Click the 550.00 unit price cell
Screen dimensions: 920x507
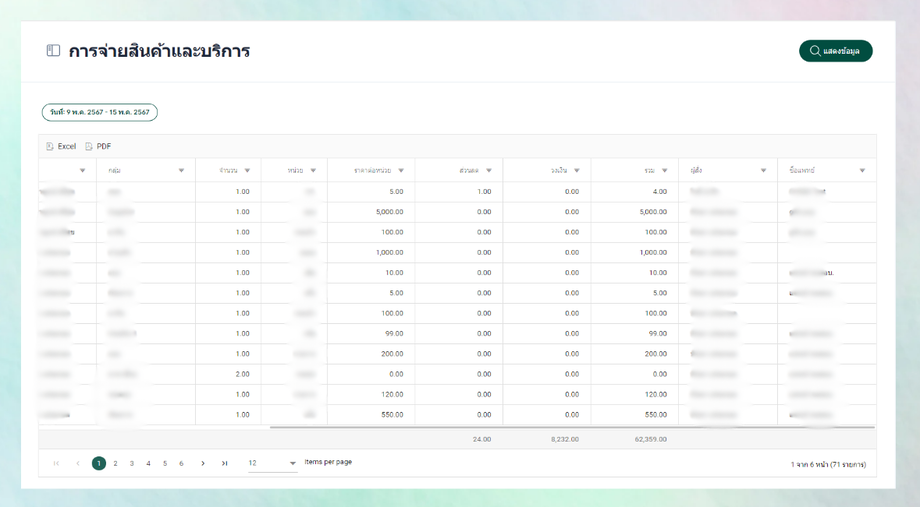pos(392,414)
